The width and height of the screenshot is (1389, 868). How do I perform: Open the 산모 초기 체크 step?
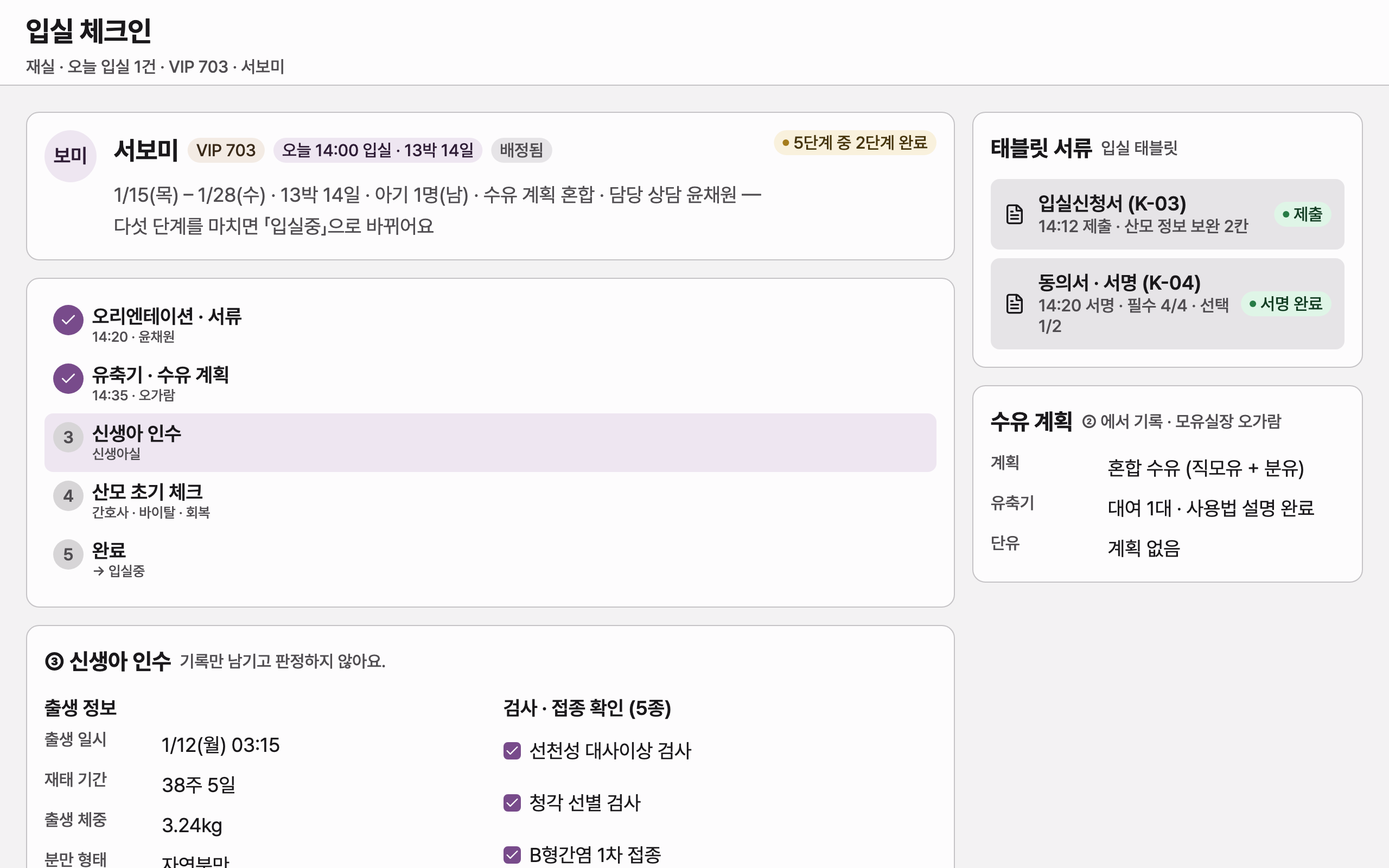click(x=490, y=501)
